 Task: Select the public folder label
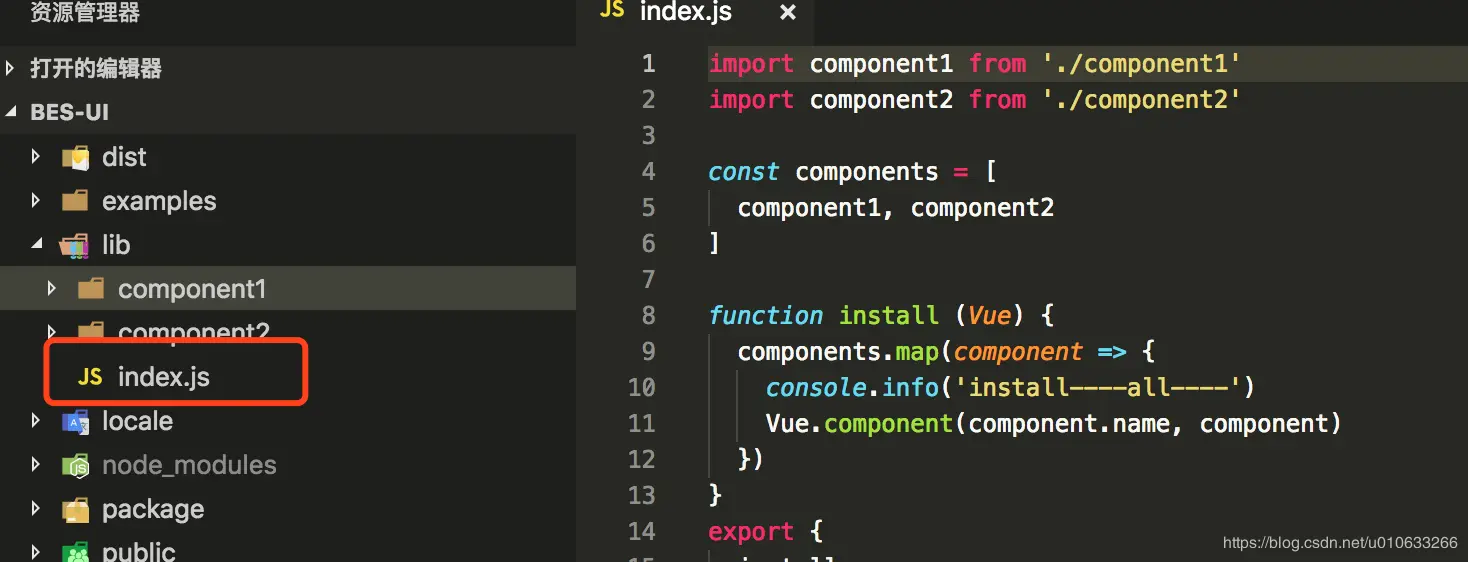(x=139, y=552)
